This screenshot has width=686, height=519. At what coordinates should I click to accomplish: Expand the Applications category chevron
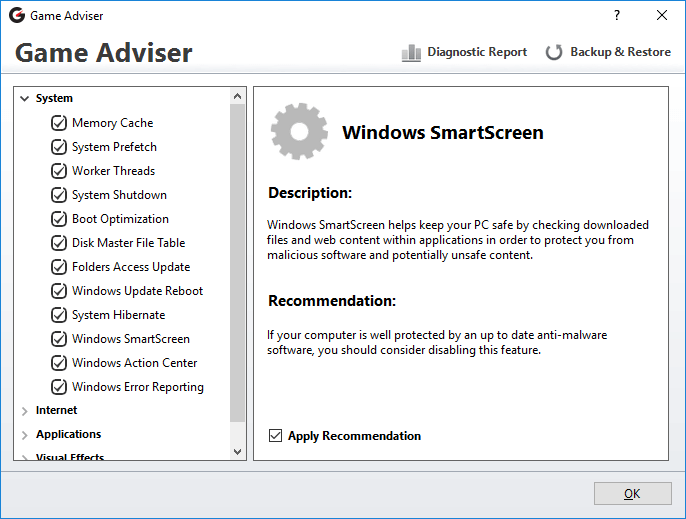[24, 435]
